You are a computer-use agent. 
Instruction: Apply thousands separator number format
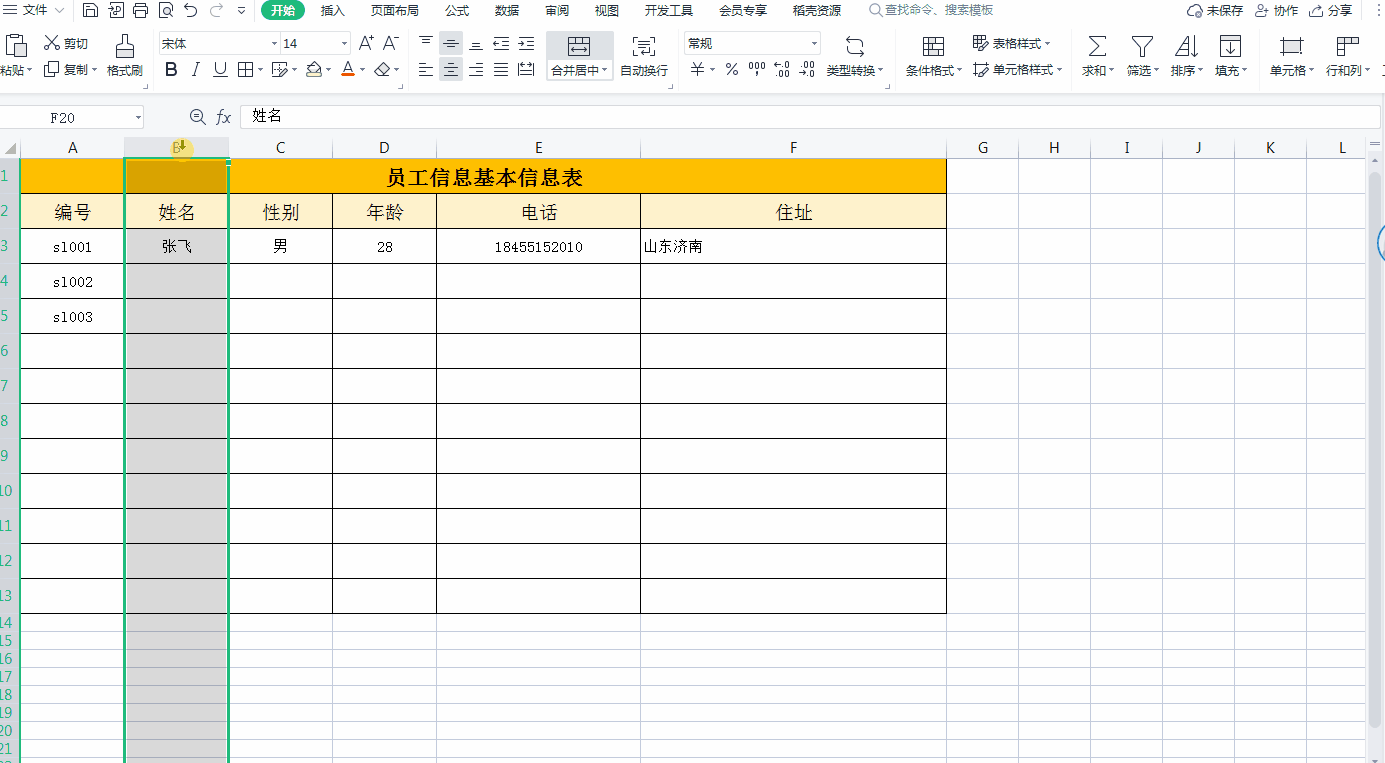[x=757, y=70]
